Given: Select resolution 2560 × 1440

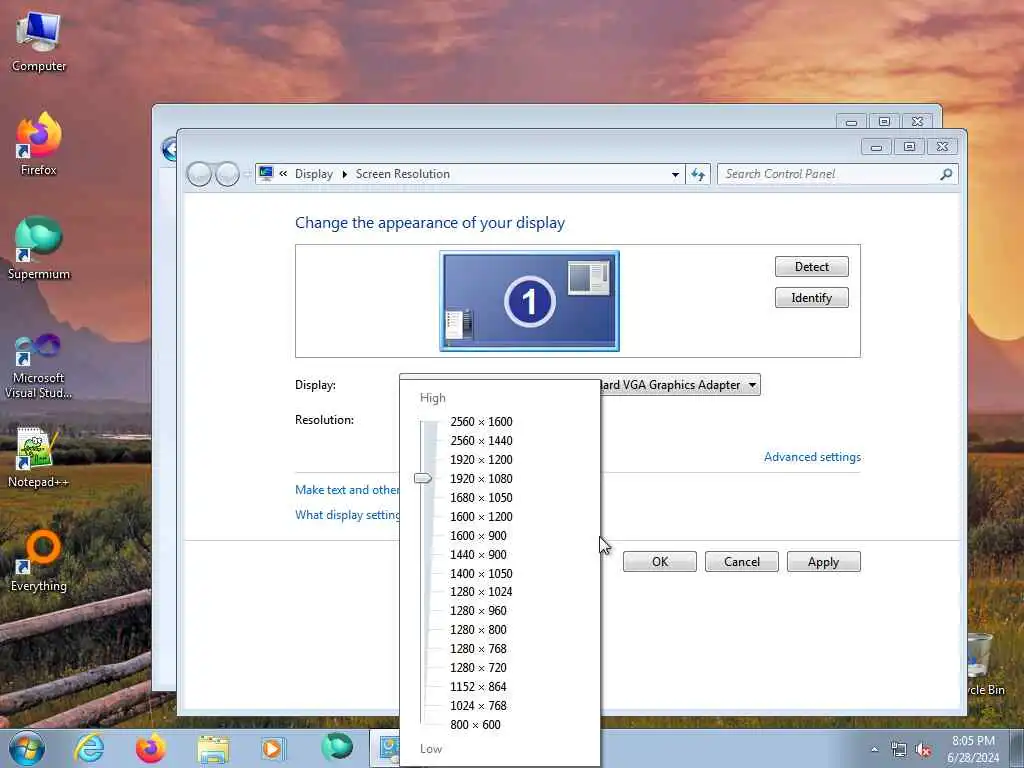Looking at the screenshot, I should (x=481, y=441).
